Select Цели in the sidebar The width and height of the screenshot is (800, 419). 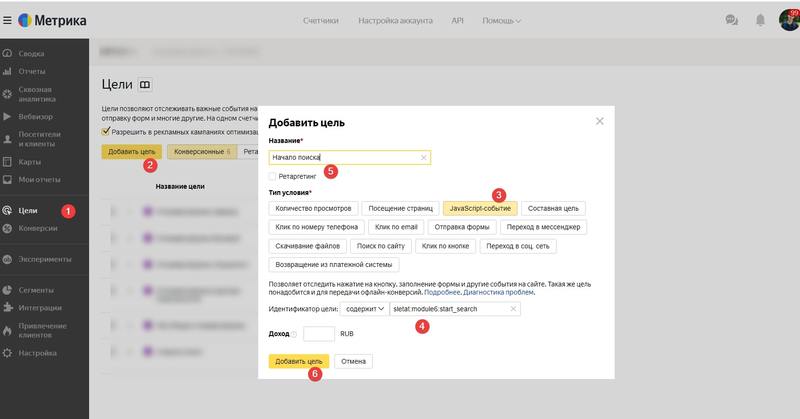28,210
